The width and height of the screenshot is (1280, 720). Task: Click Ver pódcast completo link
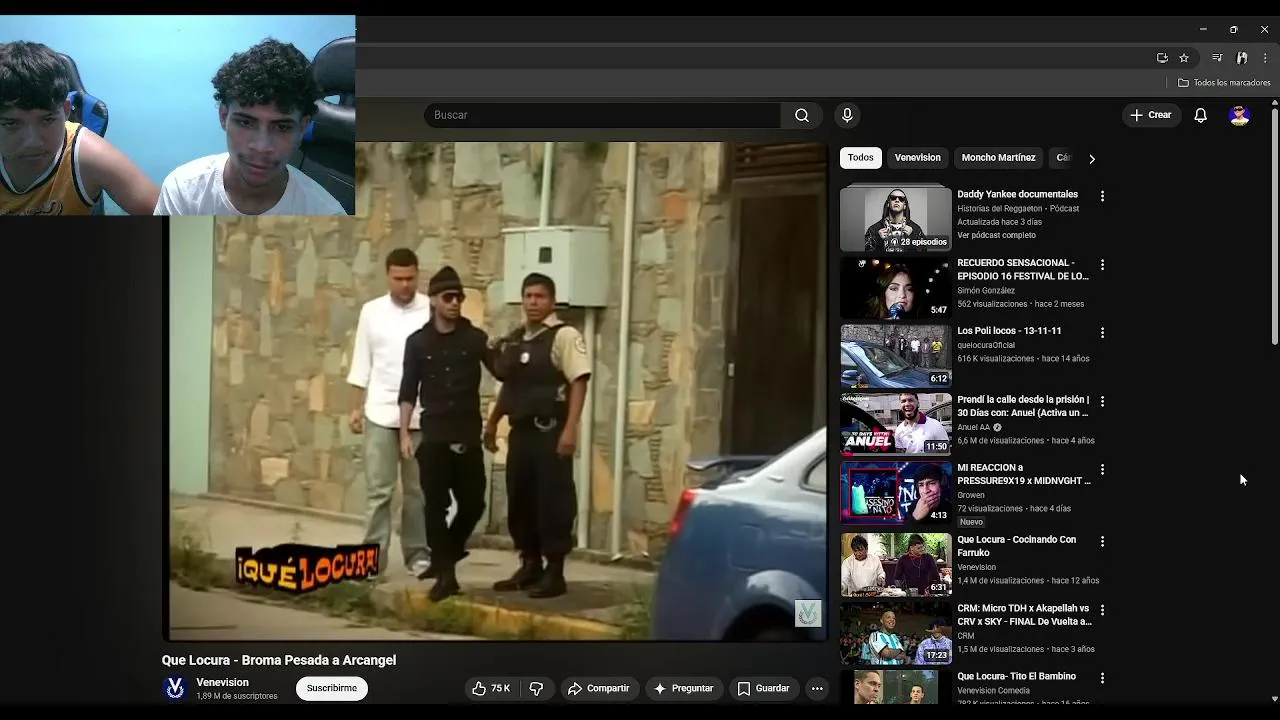point(996,235)
